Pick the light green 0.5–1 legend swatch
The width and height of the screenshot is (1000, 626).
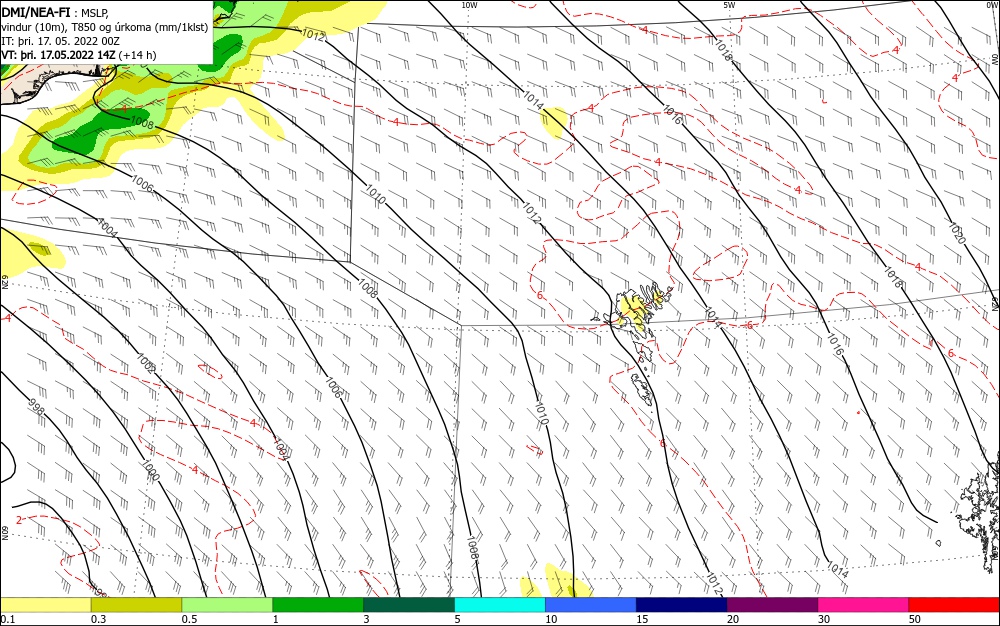227,605
